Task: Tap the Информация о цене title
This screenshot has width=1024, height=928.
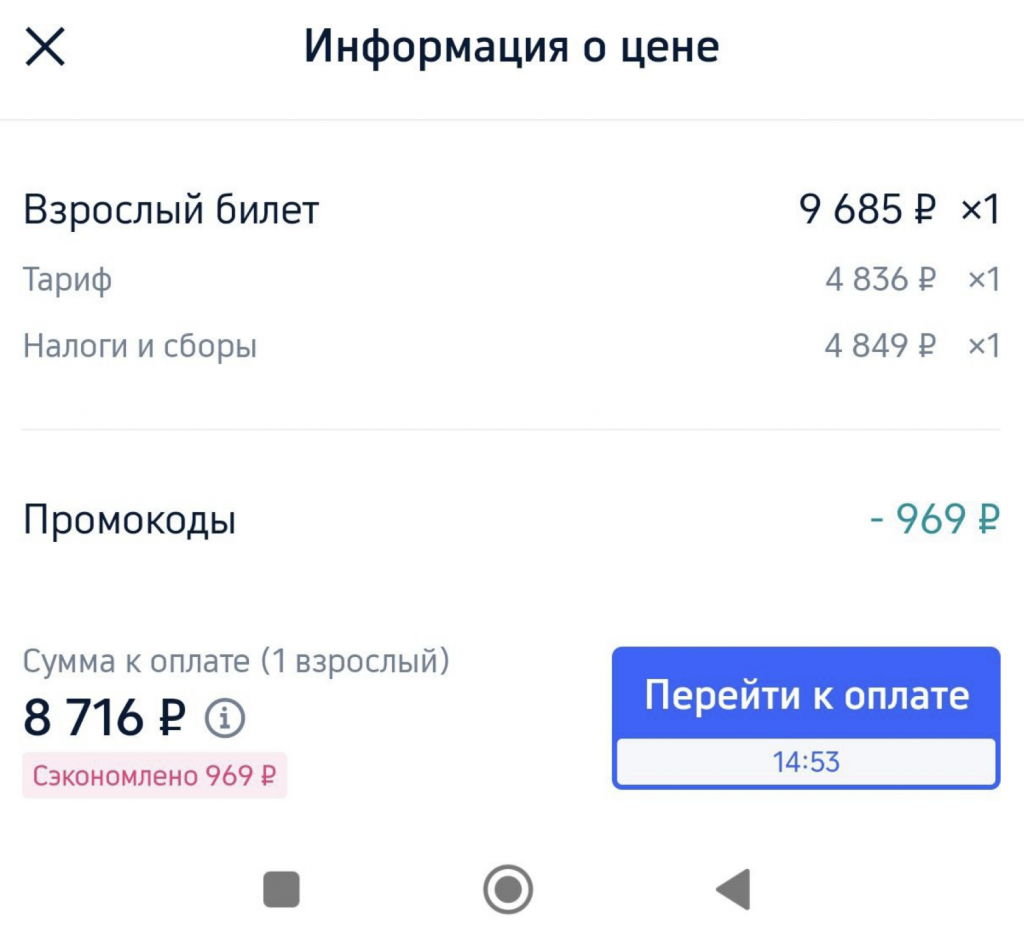Action: tap(511, 47)
